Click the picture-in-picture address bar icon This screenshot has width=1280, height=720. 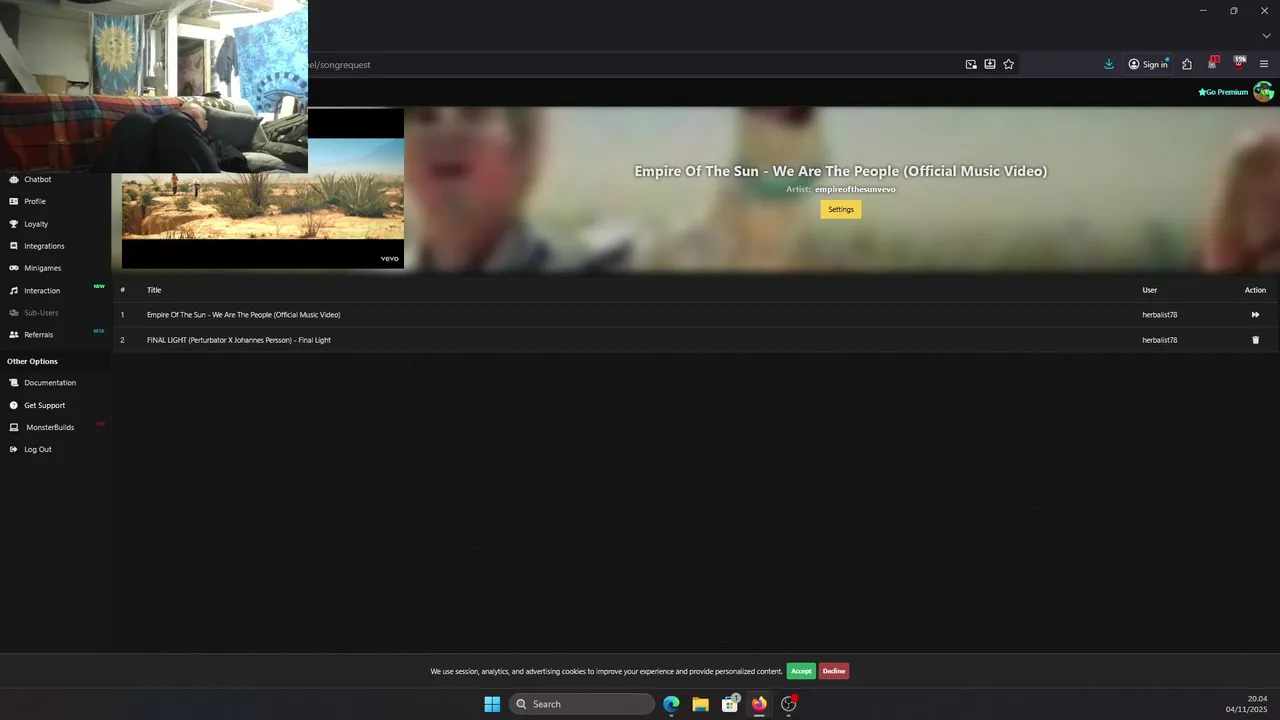click(x=971, y=64)
